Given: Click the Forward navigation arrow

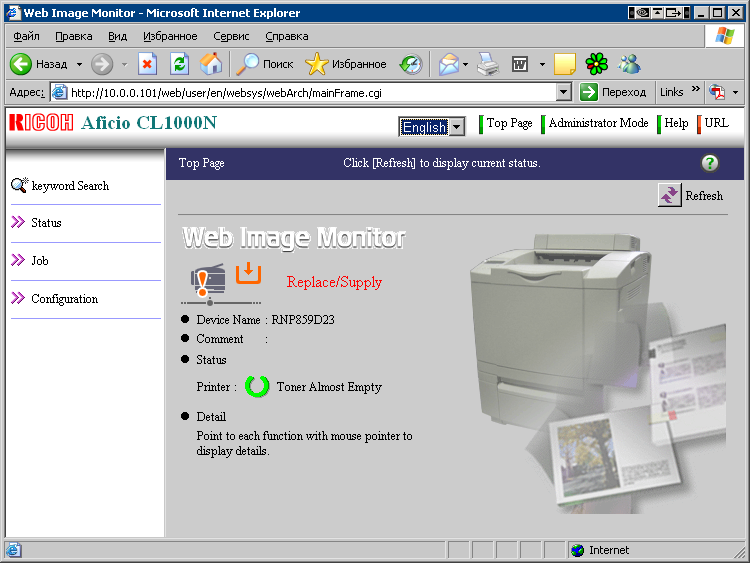Looking at the screenshot, I should pyautogui.click(x=102, y=64).
